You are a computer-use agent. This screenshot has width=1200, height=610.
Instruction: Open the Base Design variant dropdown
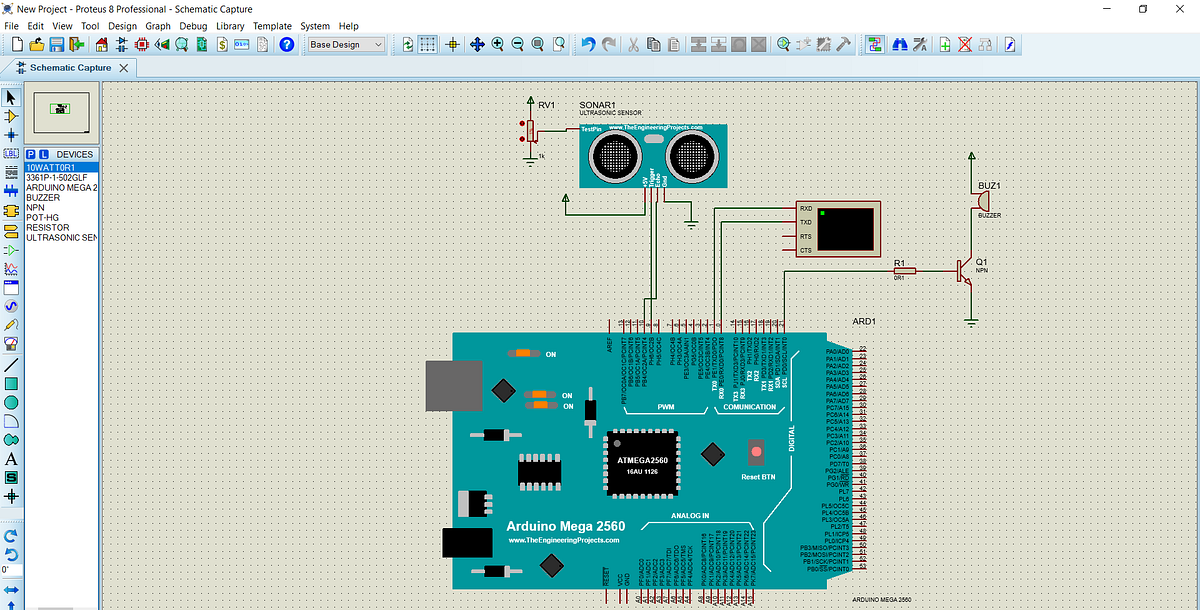tap(346, 45)
